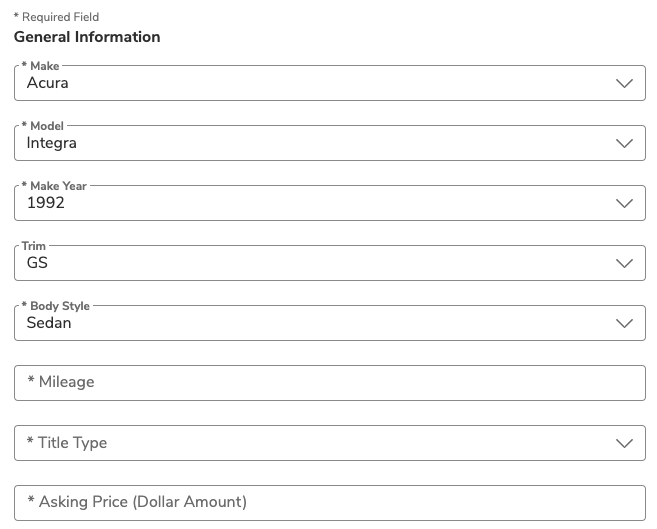Click the General Information heading
657x529 pixels.
[87, 37]
